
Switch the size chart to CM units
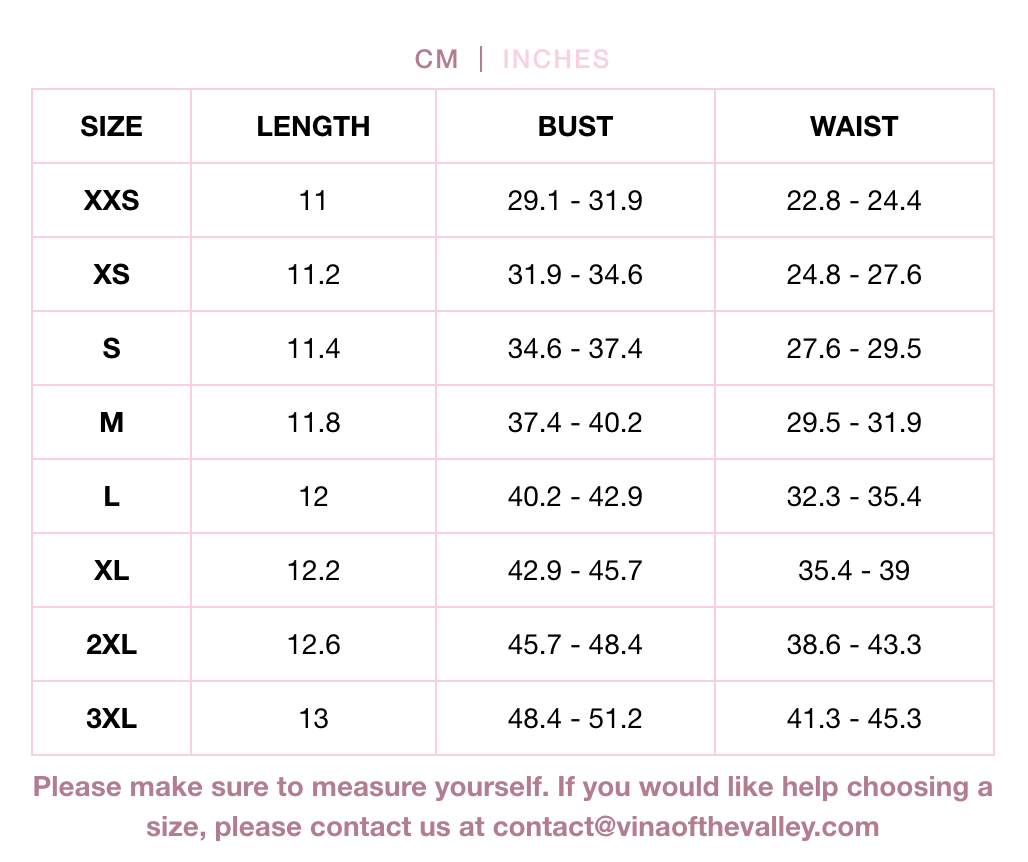click(436, 59)
